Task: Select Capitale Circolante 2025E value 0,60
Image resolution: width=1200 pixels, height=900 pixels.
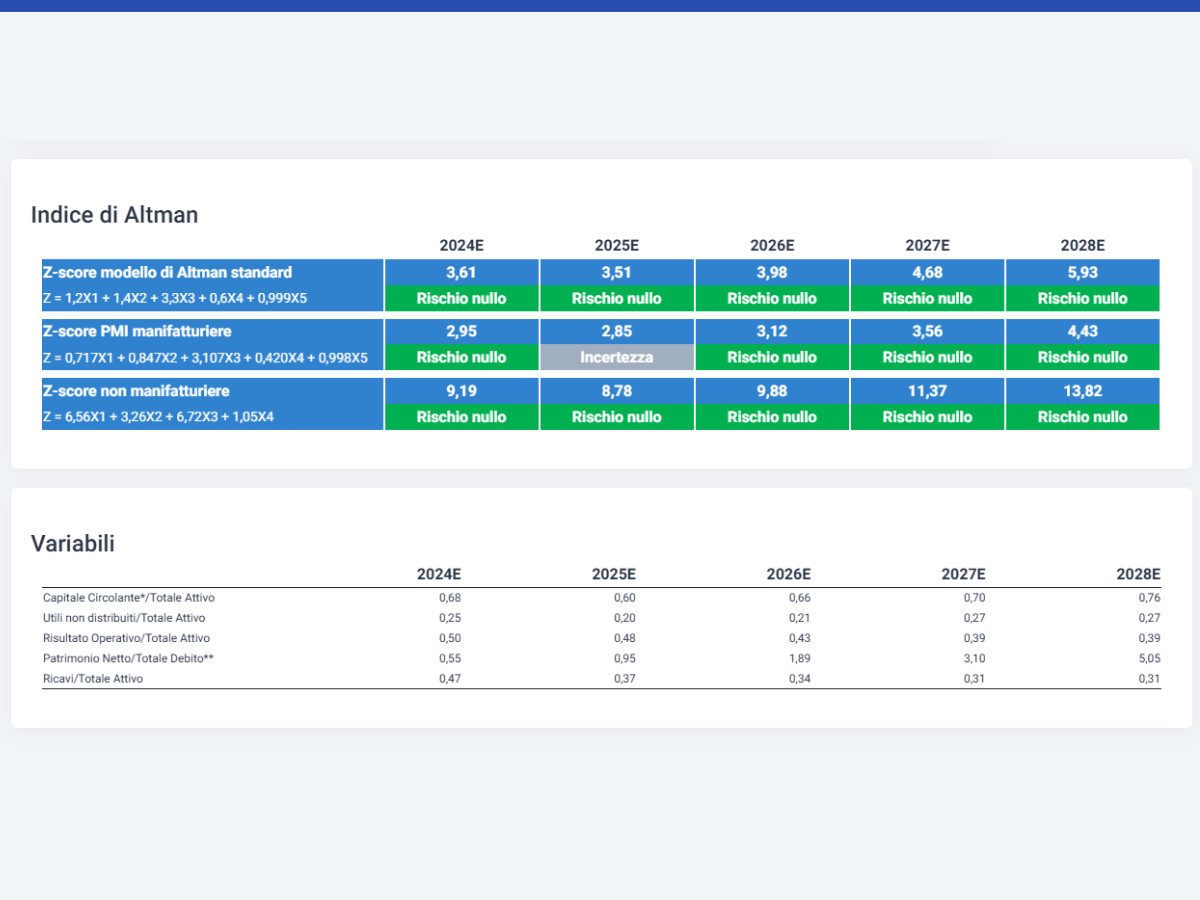Action: point(625,598)
